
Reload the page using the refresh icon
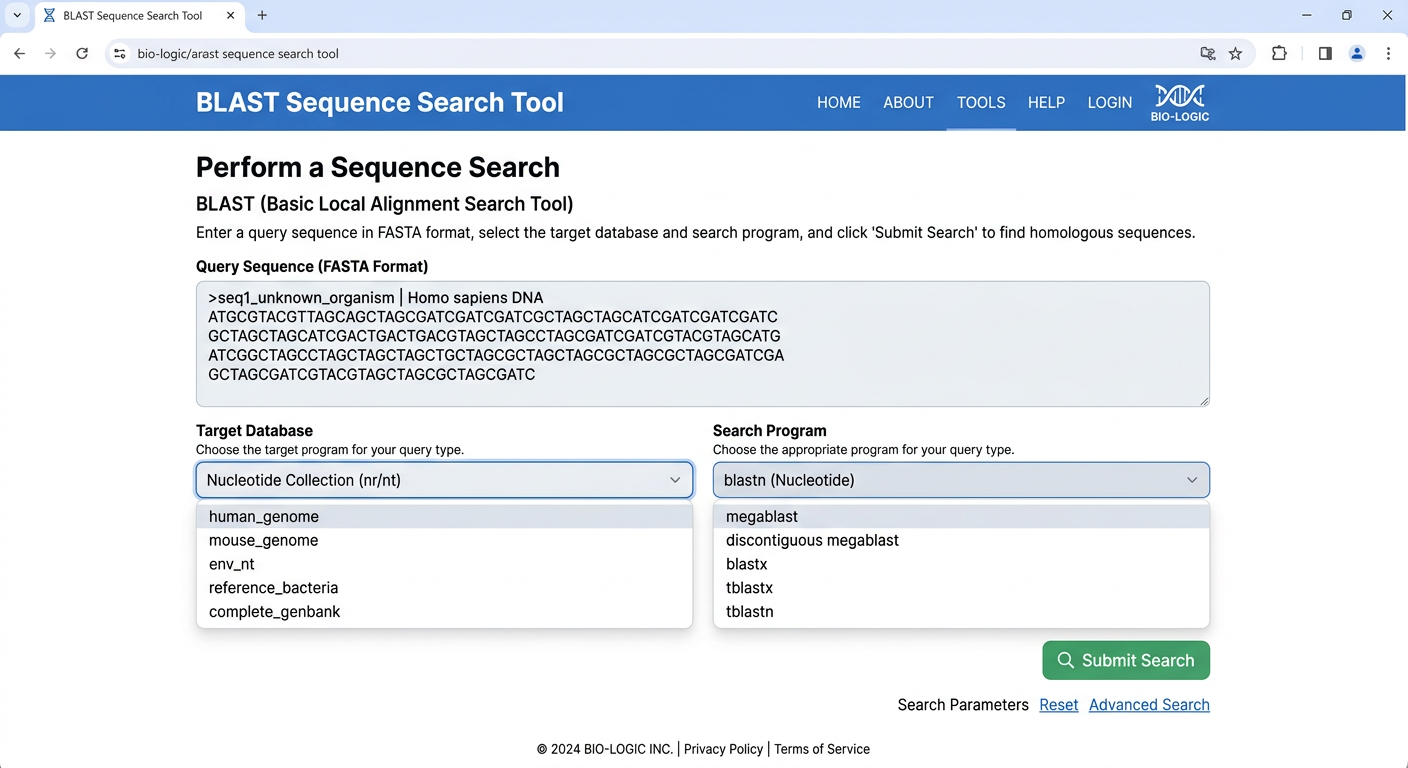pos(82,54)
